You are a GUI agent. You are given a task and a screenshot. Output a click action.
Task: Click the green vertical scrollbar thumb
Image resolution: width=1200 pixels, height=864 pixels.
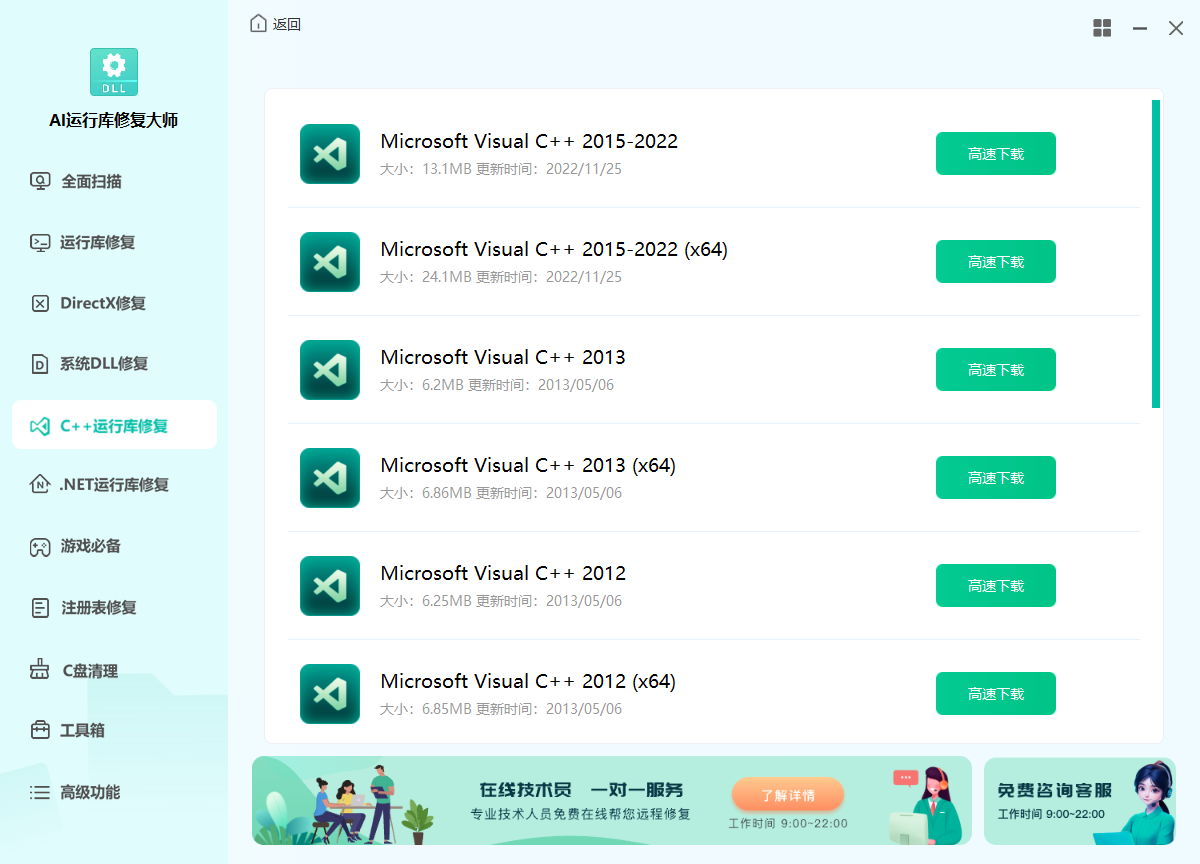[x=1155, y=254]
